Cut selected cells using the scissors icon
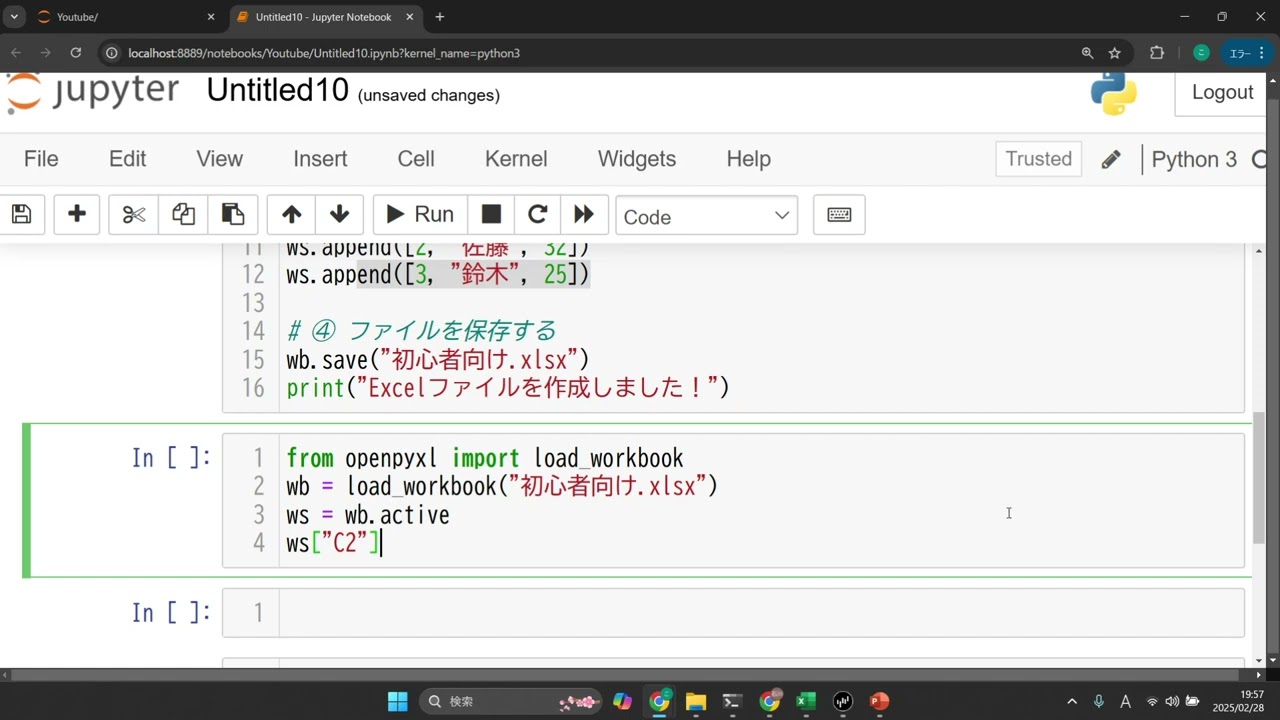1280x720 pixels. tap(134, 215)
